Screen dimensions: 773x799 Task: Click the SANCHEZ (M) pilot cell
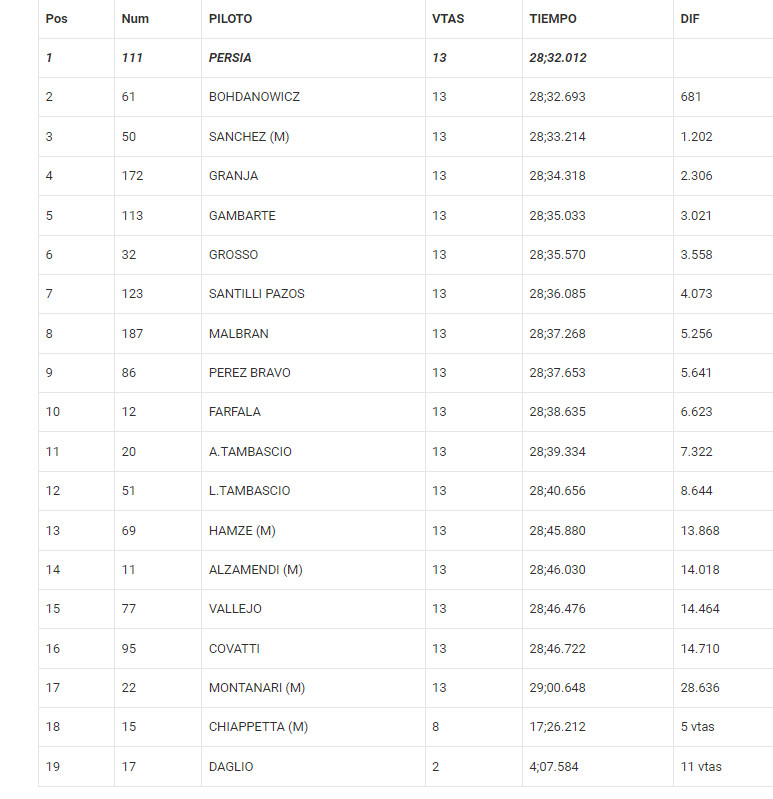point(249,137)
